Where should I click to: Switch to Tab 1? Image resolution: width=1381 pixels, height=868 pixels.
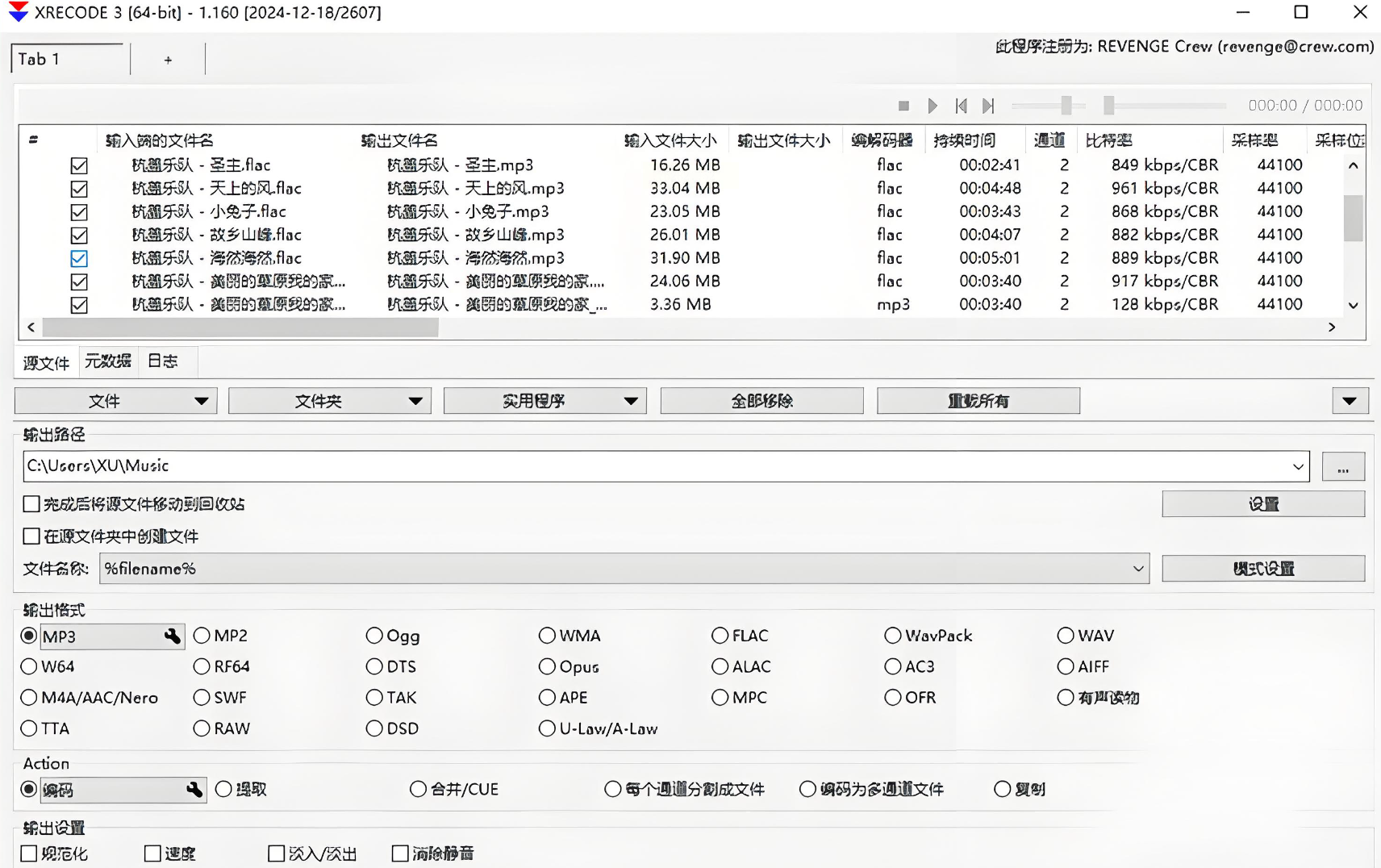point(67,59)
